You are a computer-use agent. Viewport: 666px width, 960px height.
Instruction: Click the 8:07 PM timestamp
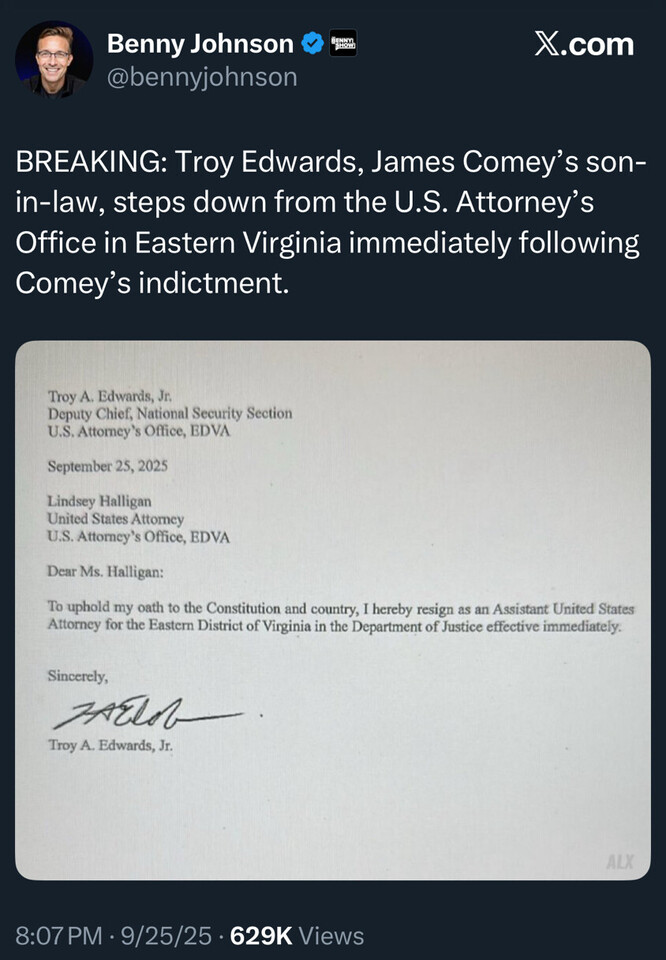point(58,936)
